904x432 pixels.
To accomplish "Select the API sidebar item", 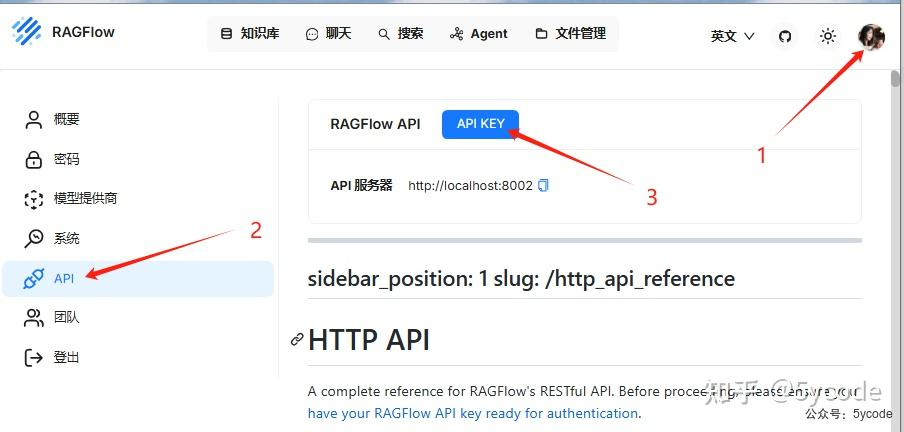I will [x=64, y=278].
